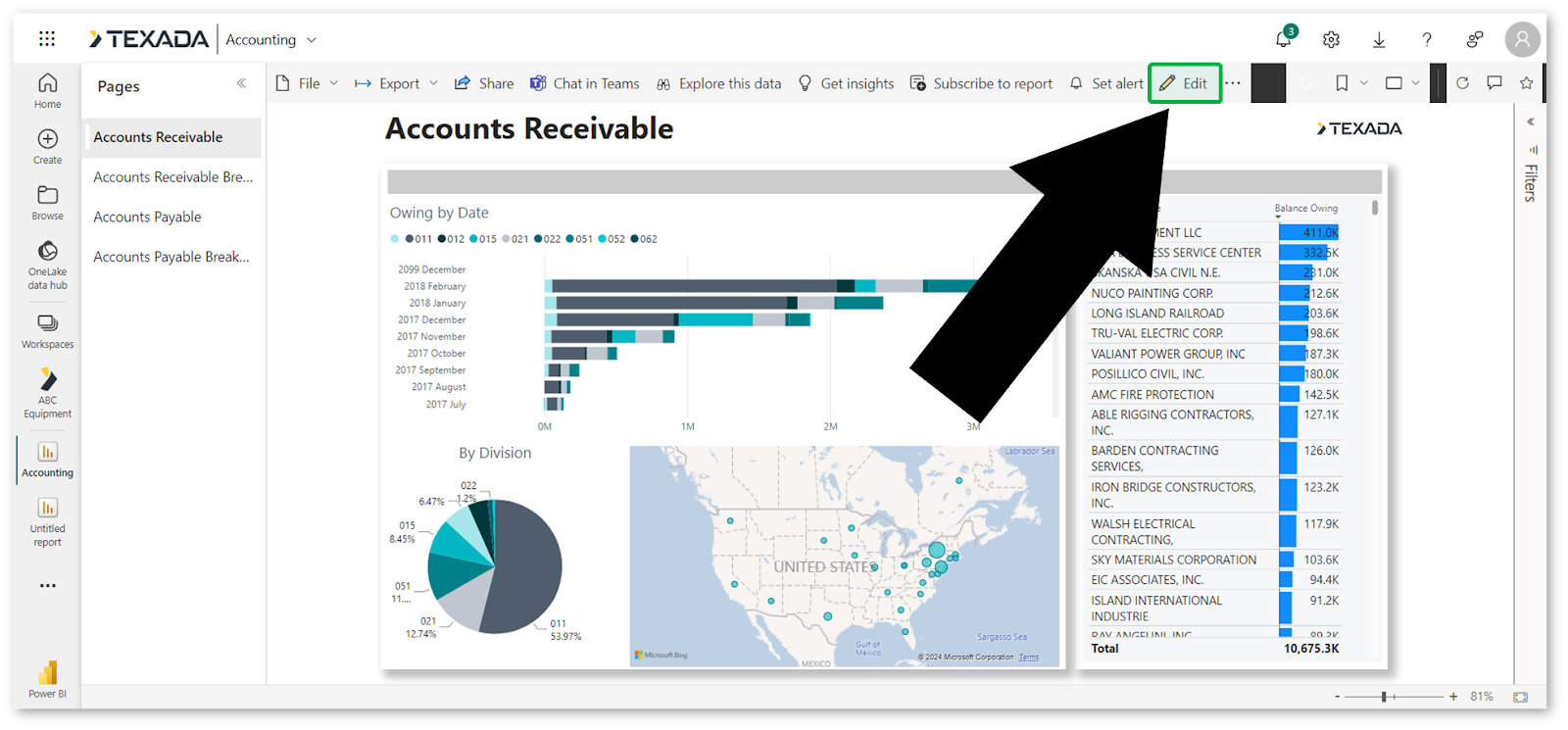Click the zoom slider handle
The image size is (1568, 730).
pos(1384,697)
